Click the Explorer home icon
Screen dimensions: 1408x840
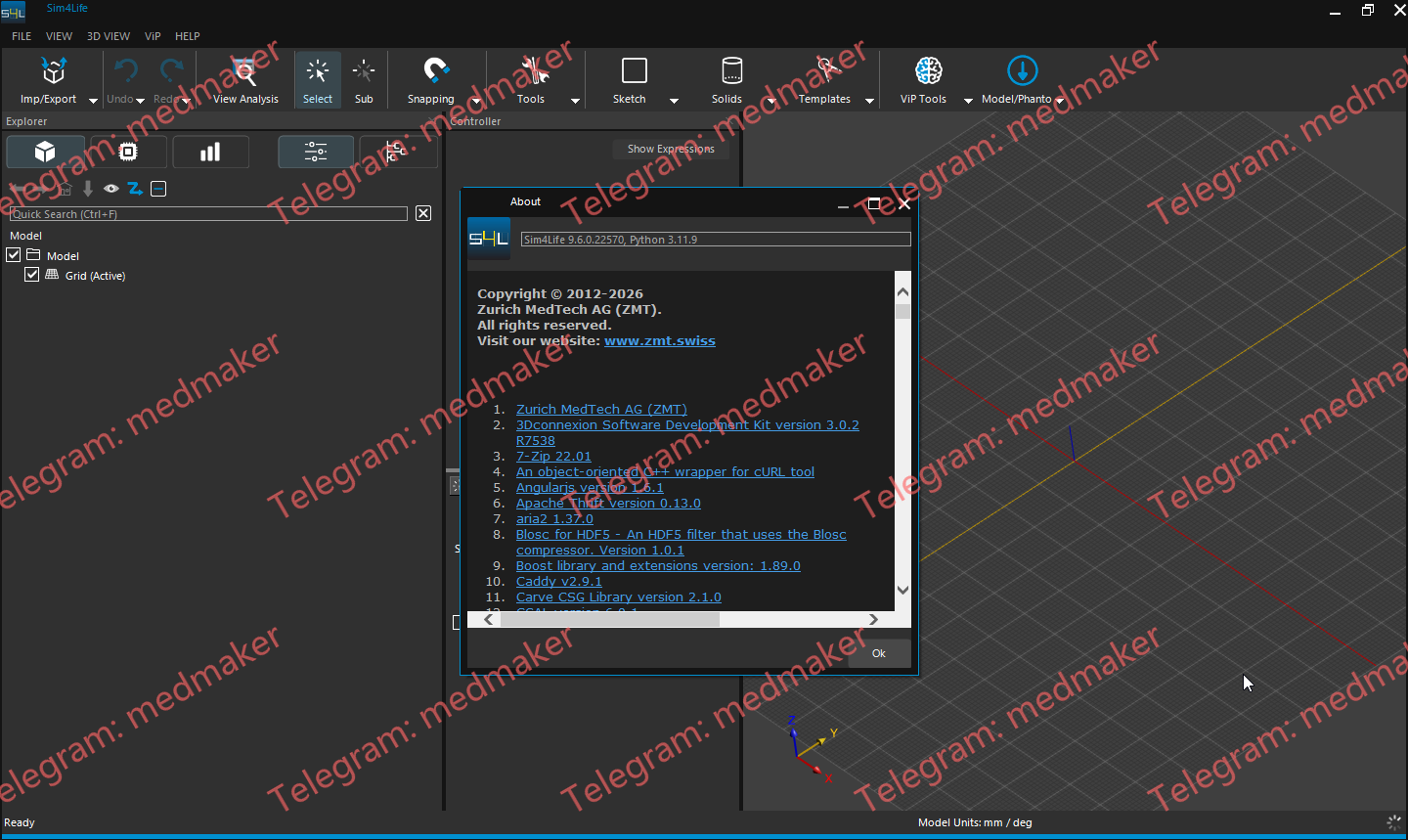(64, 189)
